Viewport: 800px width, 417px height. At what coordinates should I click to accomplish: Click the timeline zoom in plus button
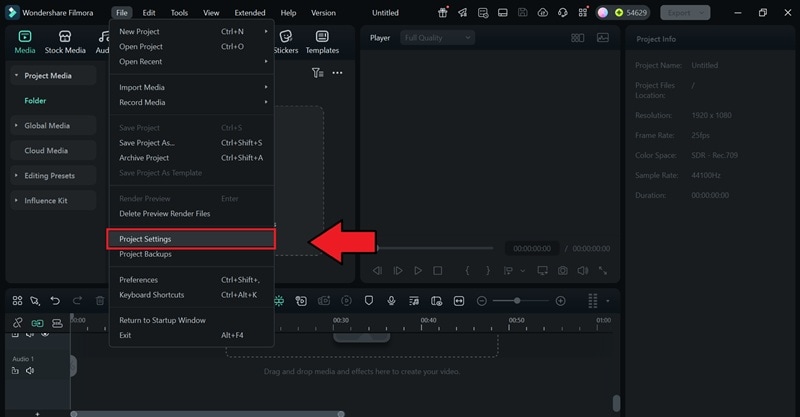click(x=560, y=301)
